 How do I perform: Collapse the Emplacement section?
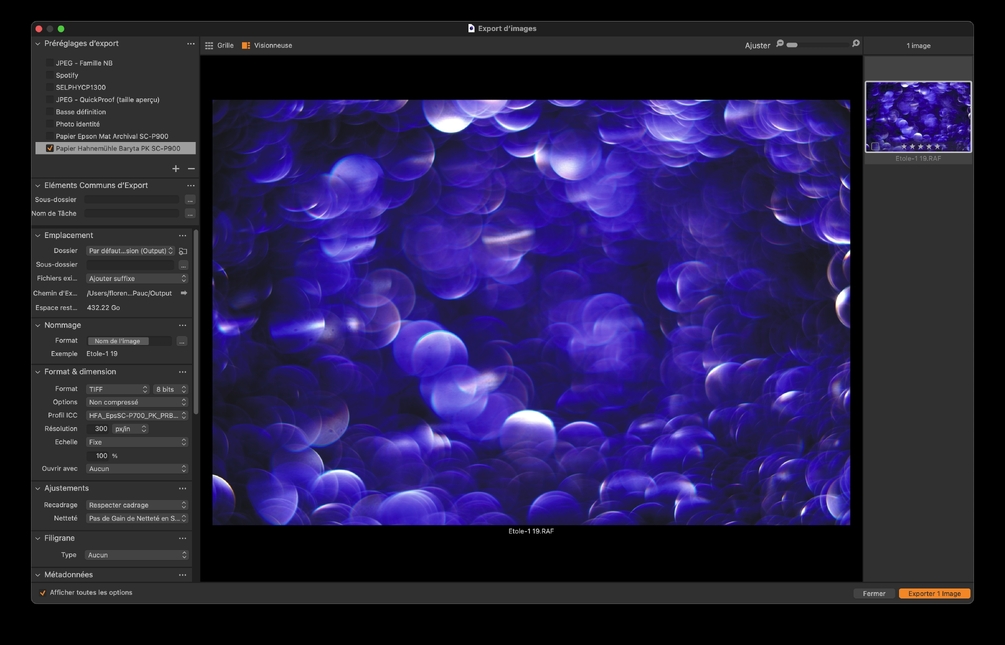[38, 236]
